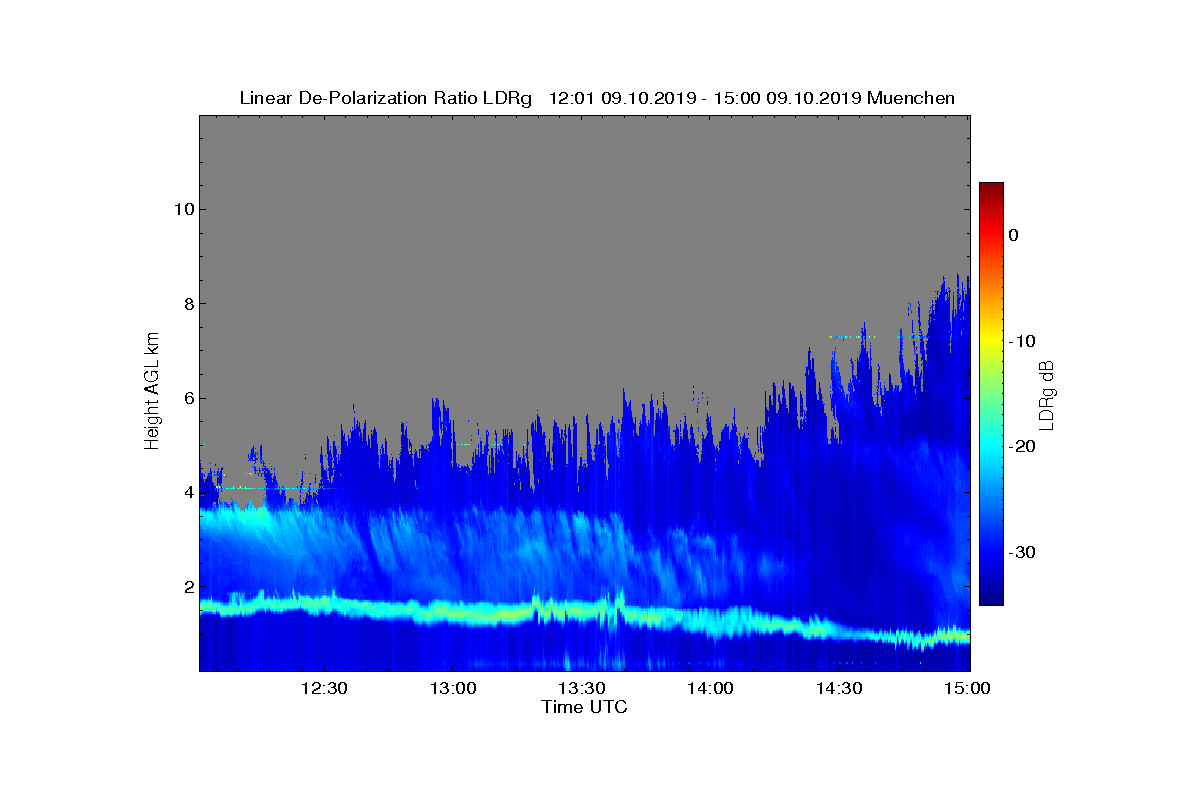Click the 'LDRg dB' colorbar label
Viewport: 1200px width, 800px height.
[1047, 394]
